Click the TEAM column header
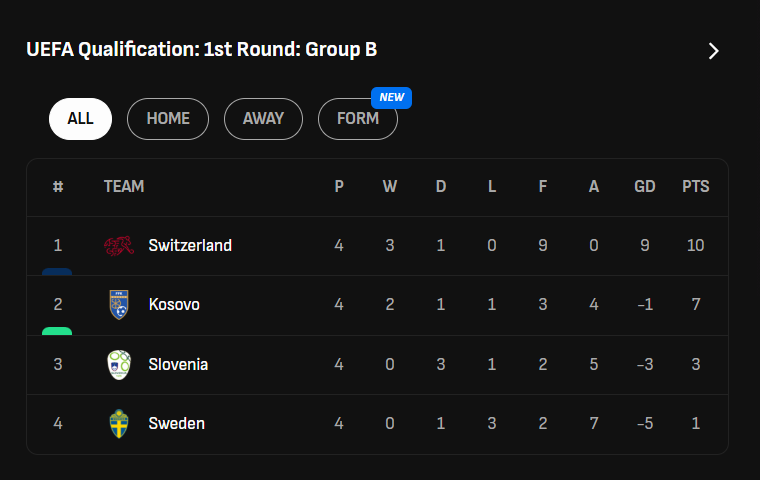 (124, 186)
